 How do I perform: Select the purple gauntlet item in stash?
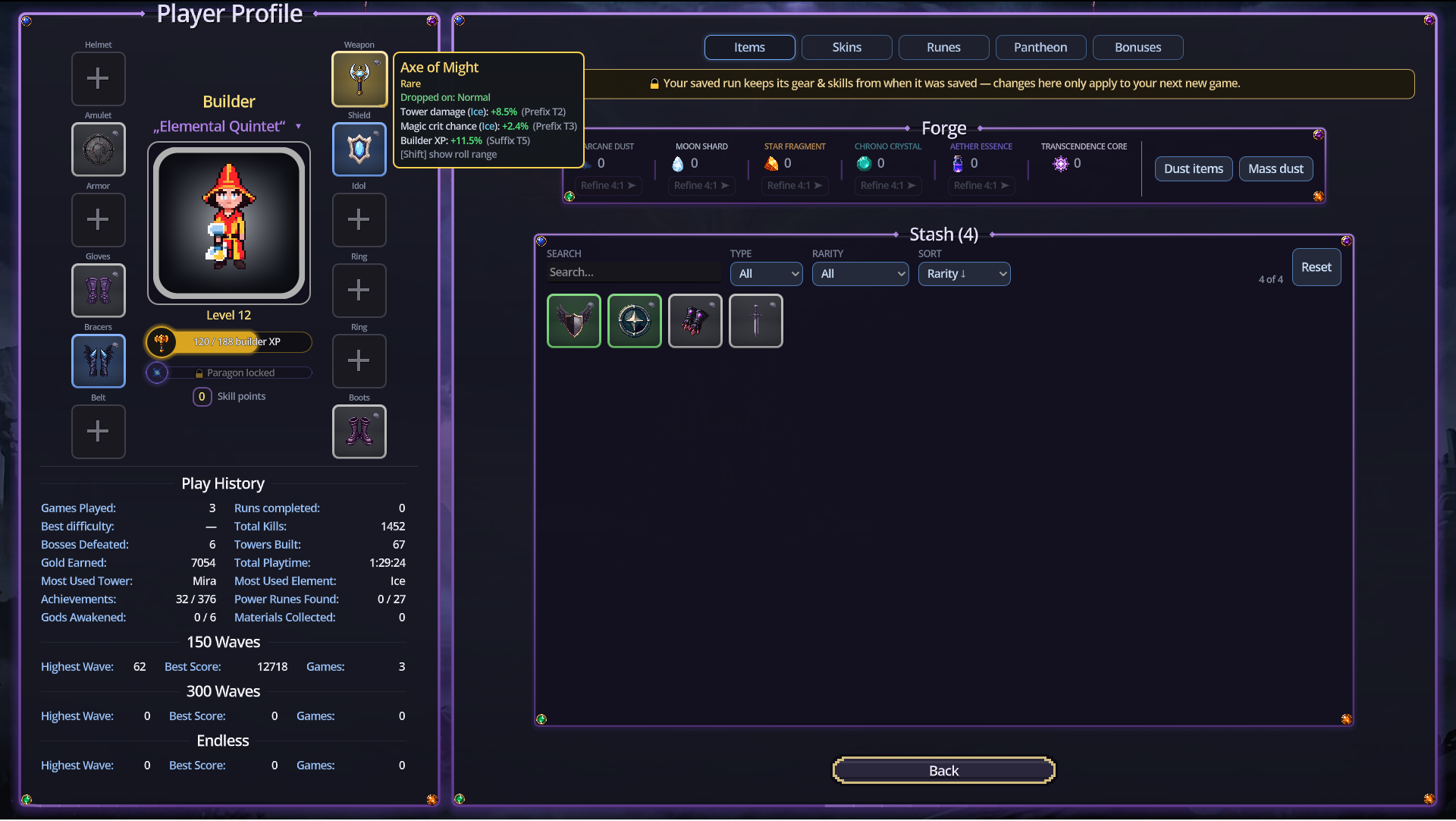(695, 321)
